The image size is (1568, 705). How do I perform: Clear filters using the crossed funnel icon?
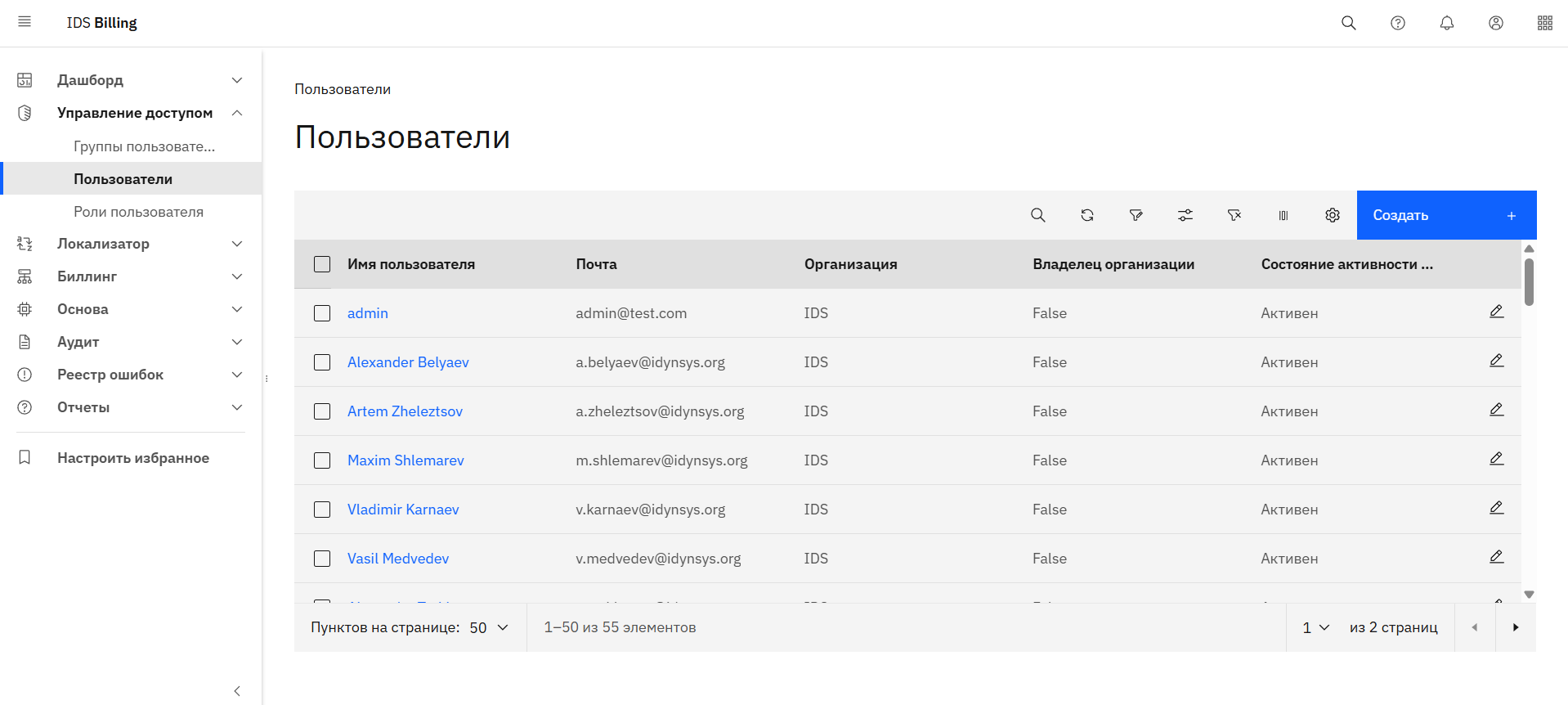point(1234,215)
